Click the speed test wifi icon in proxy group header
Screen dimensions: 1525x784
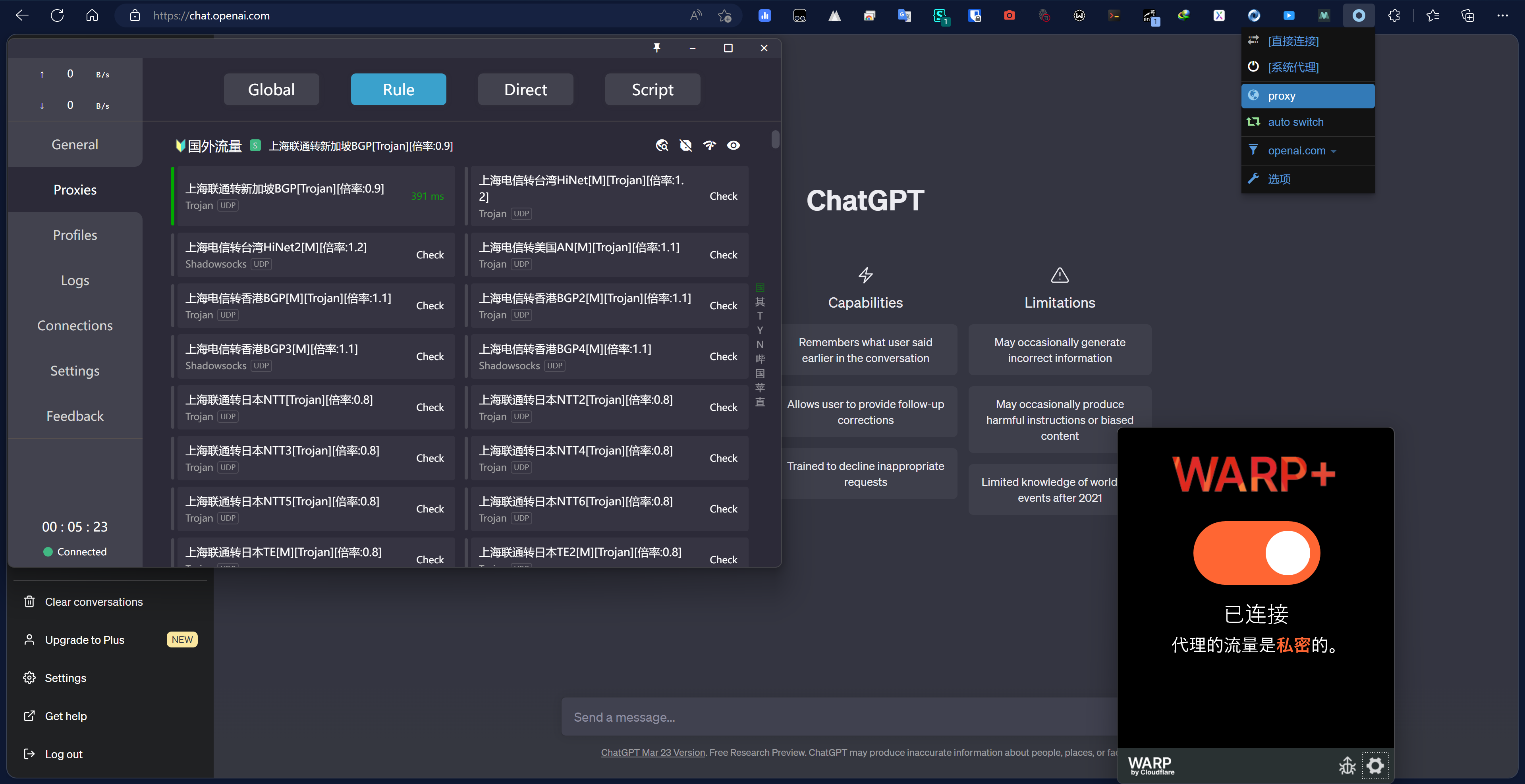pyautogui.click(x=709, y=146)
